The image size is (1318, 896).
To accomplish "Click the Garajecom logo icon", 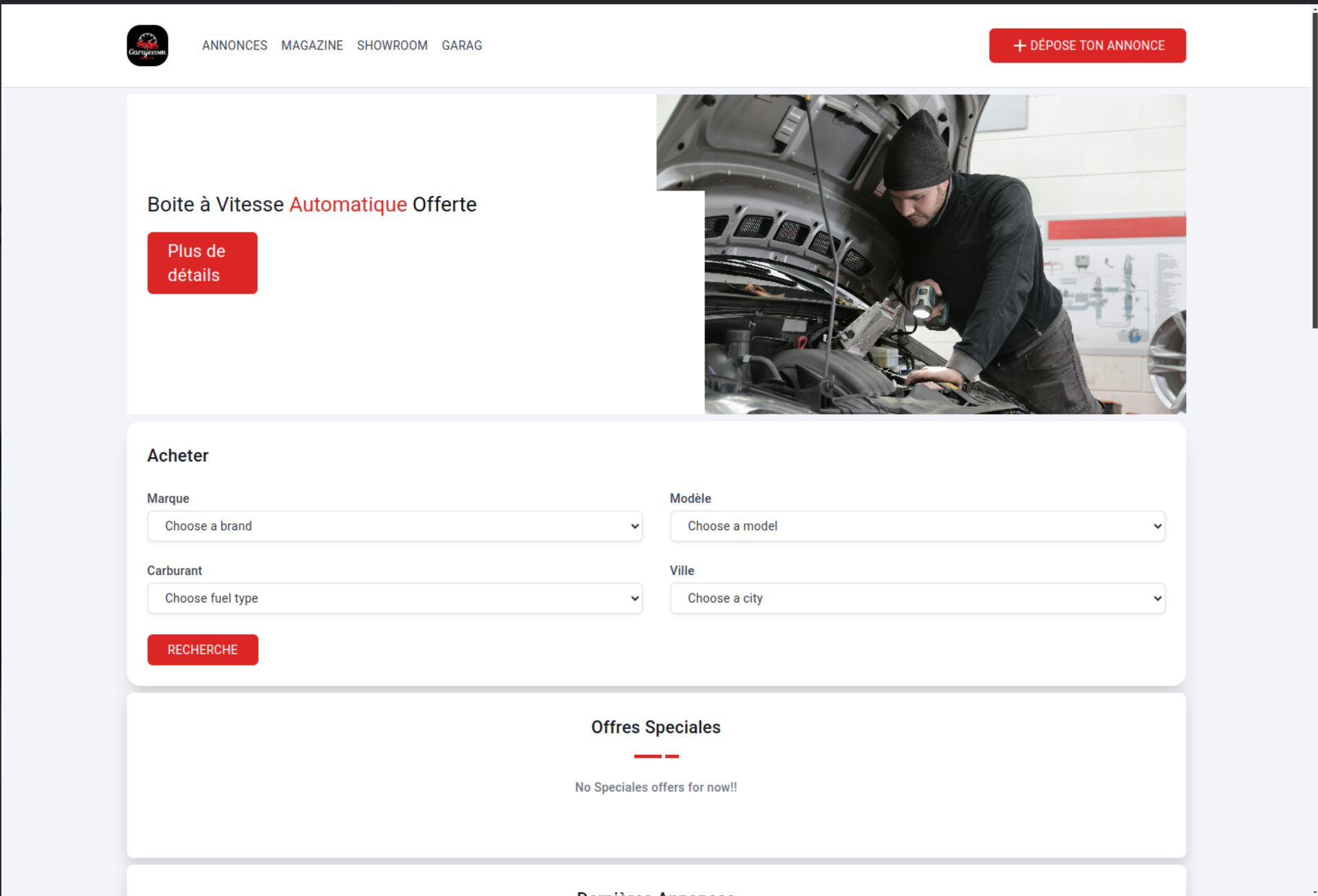I will coord(147,45).
